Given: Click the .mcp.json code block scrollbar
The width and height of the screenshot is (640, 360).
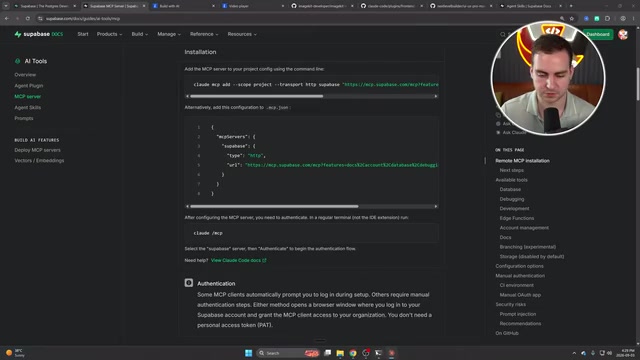Looking at the screenshot, I should (274, 207).
